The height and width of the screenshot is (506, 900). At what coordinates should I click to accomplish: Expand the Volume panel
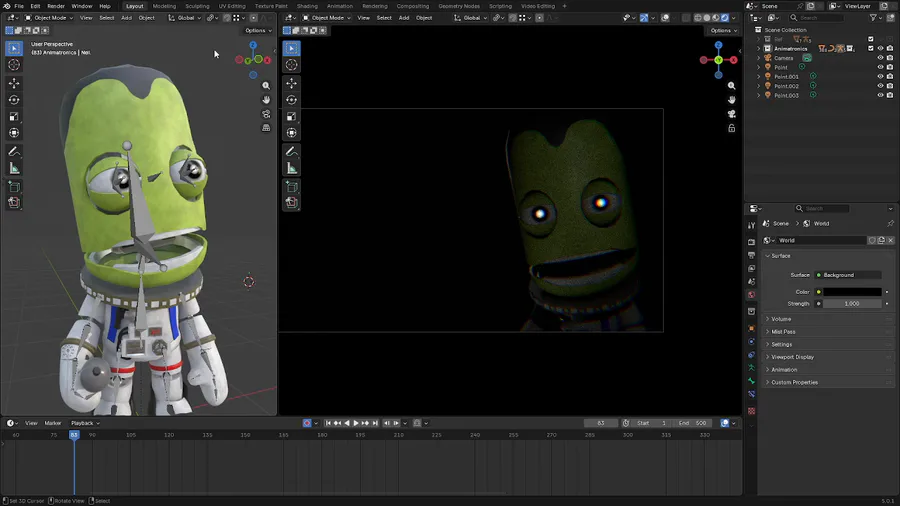(782, 319)
